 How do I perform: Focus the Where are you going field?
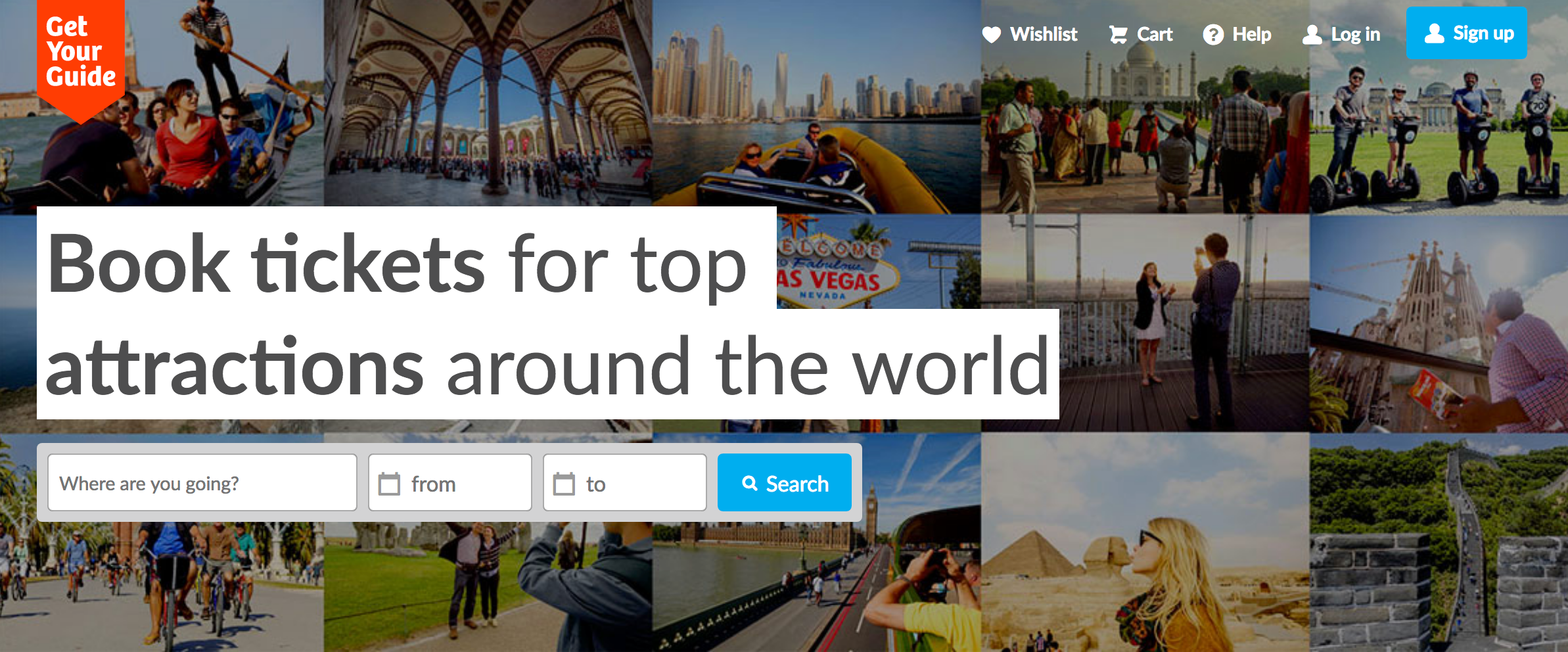click(x=202, y=482)
